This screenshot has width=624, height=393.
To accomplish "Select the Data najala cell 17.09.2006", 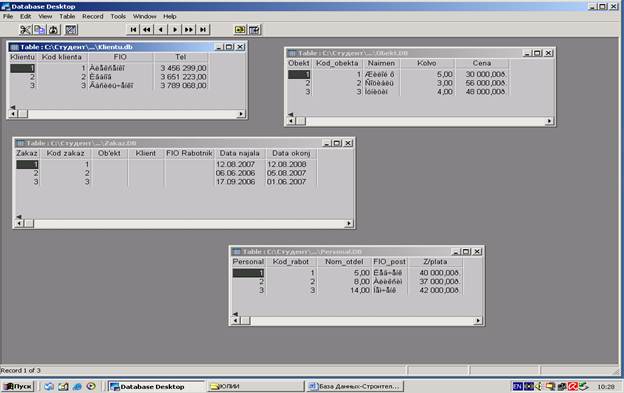I will point(240,182).
